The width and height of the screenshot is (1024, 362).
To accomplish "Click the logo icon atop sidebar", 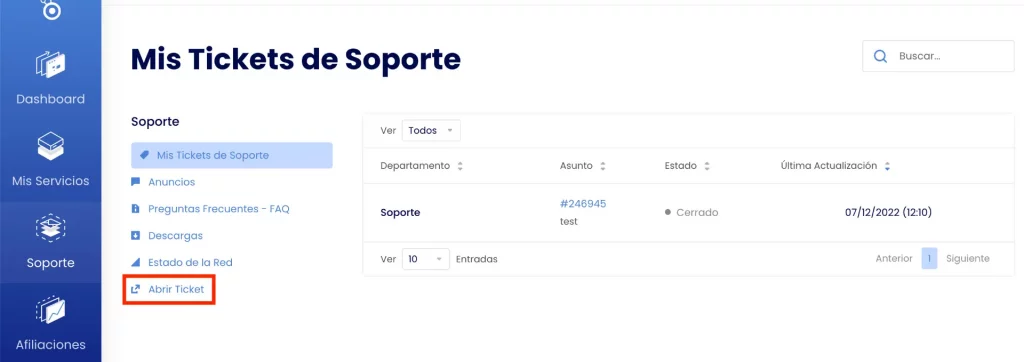I will pos(50,9).
